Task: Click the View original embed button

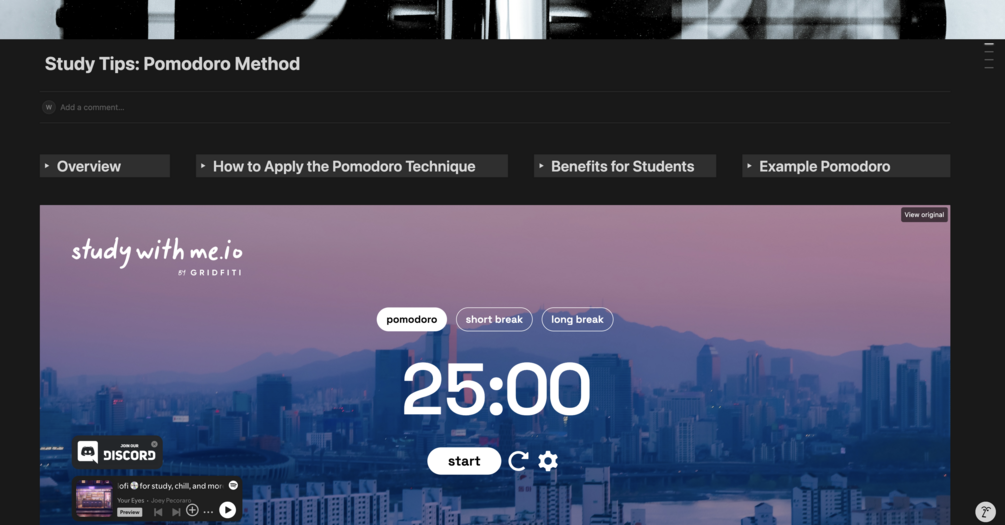Action: [x=924, y=215]
